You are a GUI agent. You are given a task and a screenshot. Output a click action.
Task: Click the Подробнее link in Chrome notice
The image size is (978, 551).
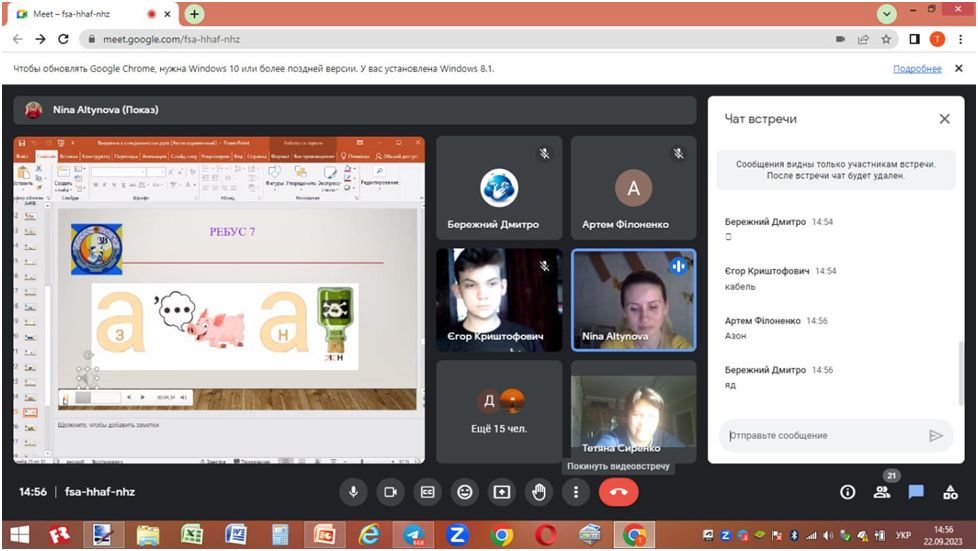click(x=917, y=69)
